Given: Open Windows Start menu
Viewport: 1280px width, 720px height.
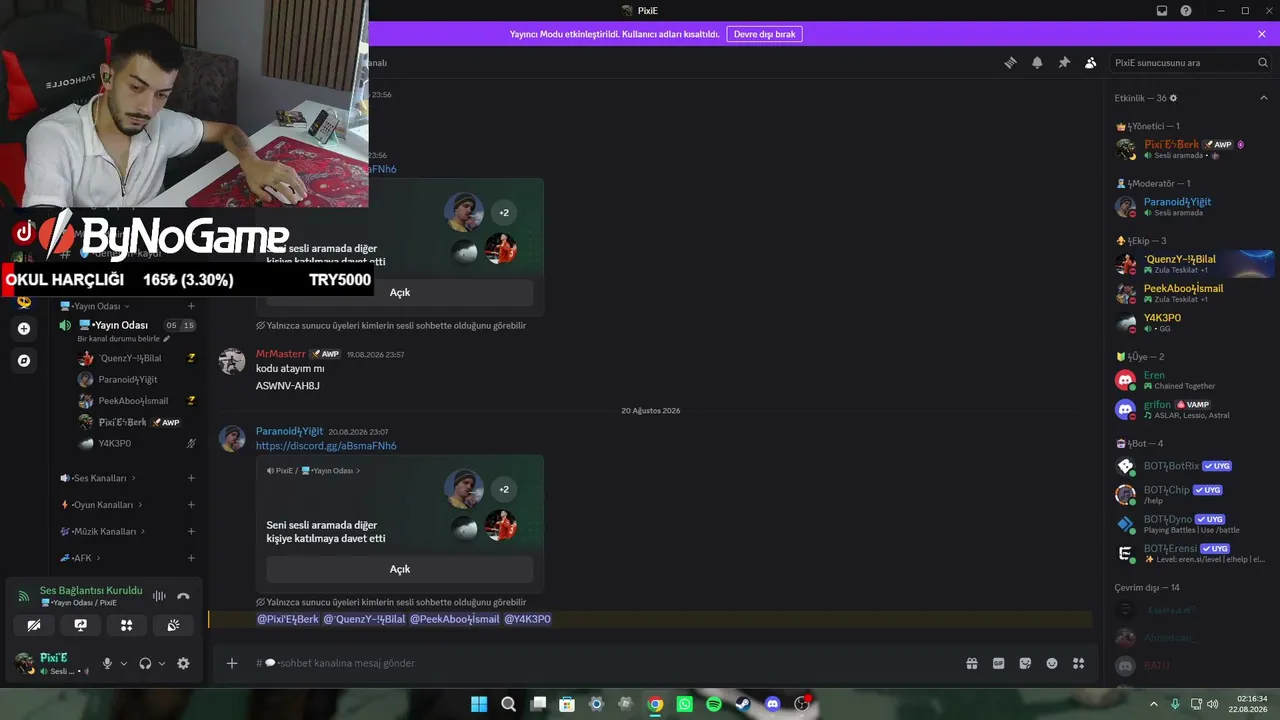Looking at the screenshot, I should (x=479, y=704).
